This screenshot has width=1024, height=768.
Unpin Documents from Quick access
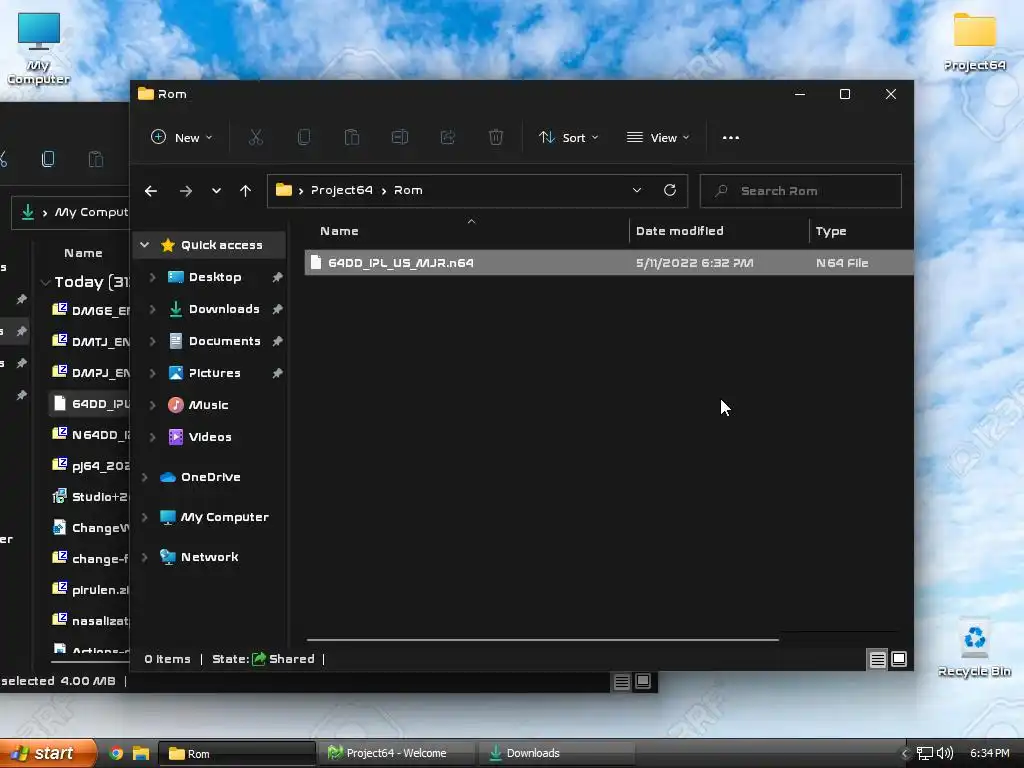point(278,341)
